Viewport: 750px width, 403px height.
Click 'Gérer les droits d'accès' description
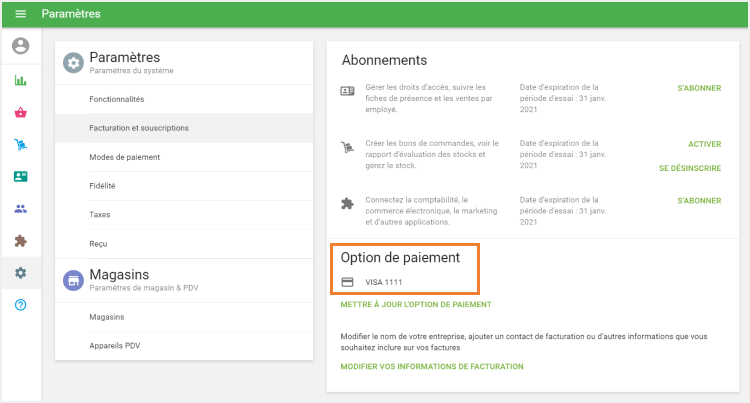click(x=429, y=98)
